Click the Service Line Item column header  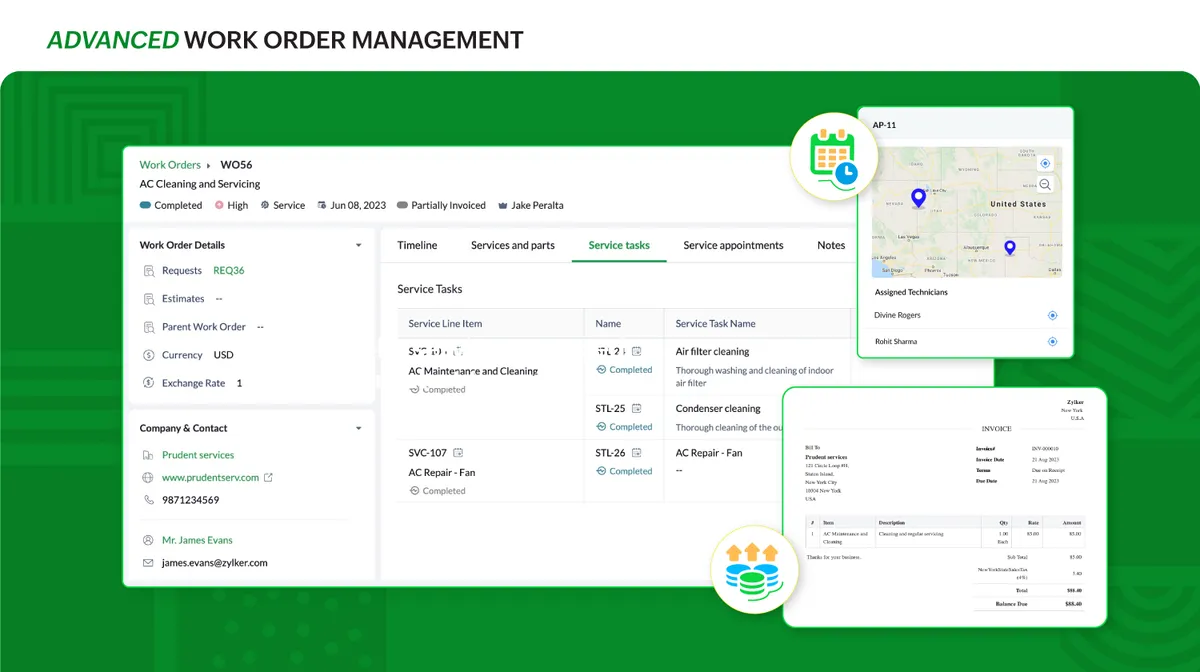click(x=445, y=324)
